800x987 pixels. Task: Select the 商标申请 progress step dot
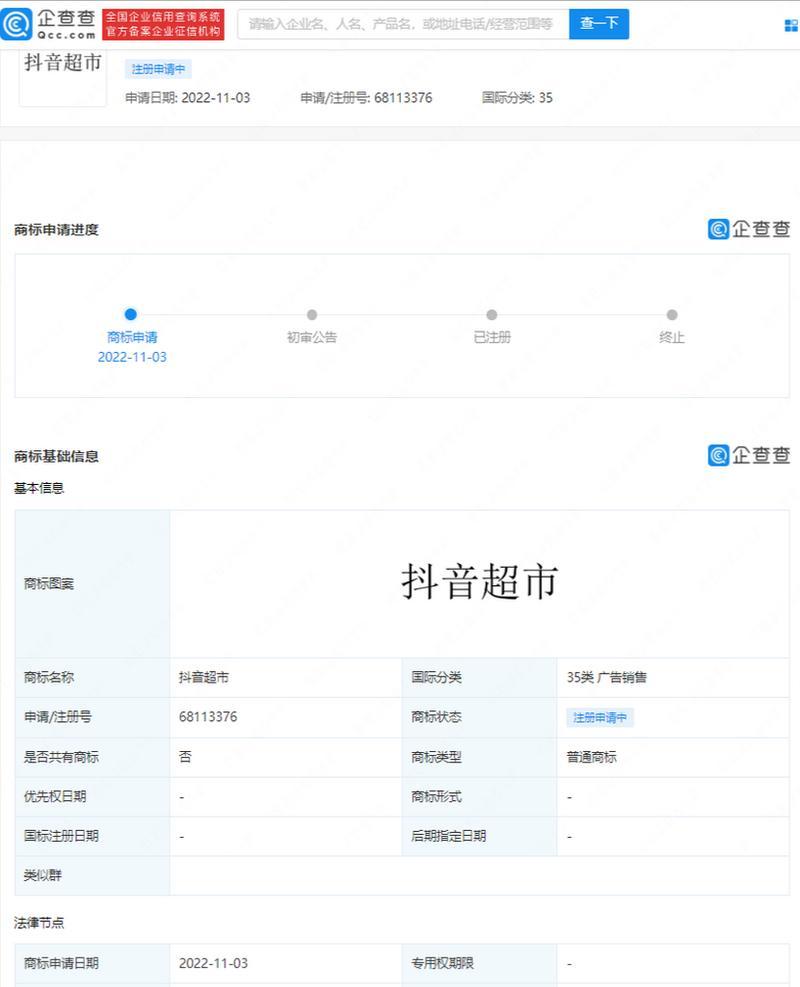tap(131, 314)
